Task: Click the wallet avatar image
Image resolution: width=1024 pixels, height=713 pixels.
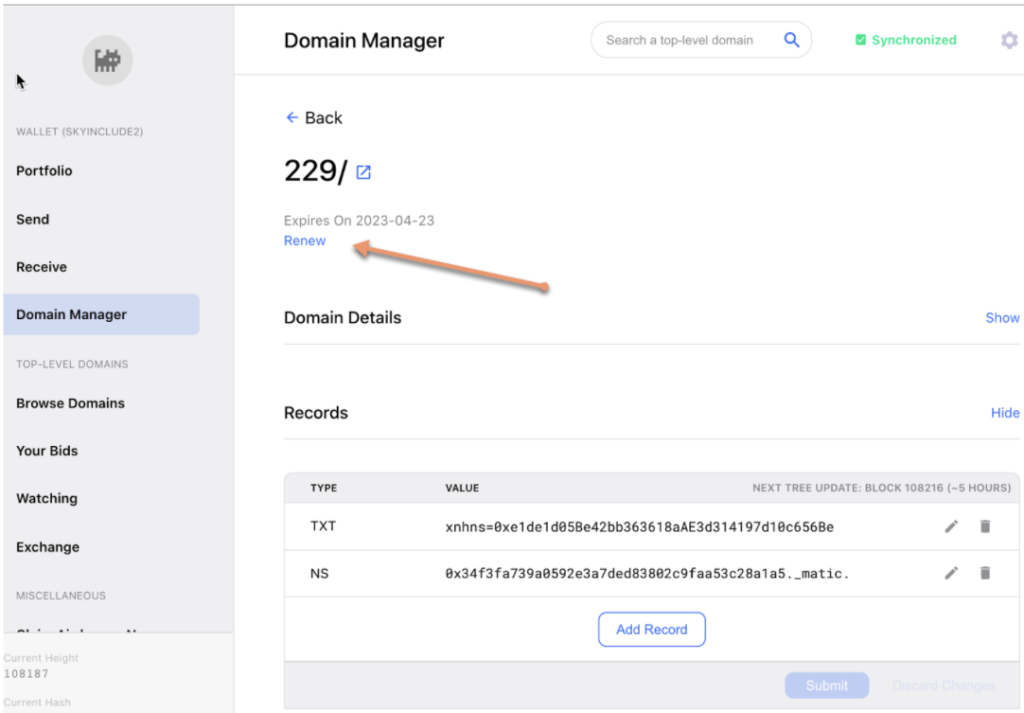Action: coord(107,60)
